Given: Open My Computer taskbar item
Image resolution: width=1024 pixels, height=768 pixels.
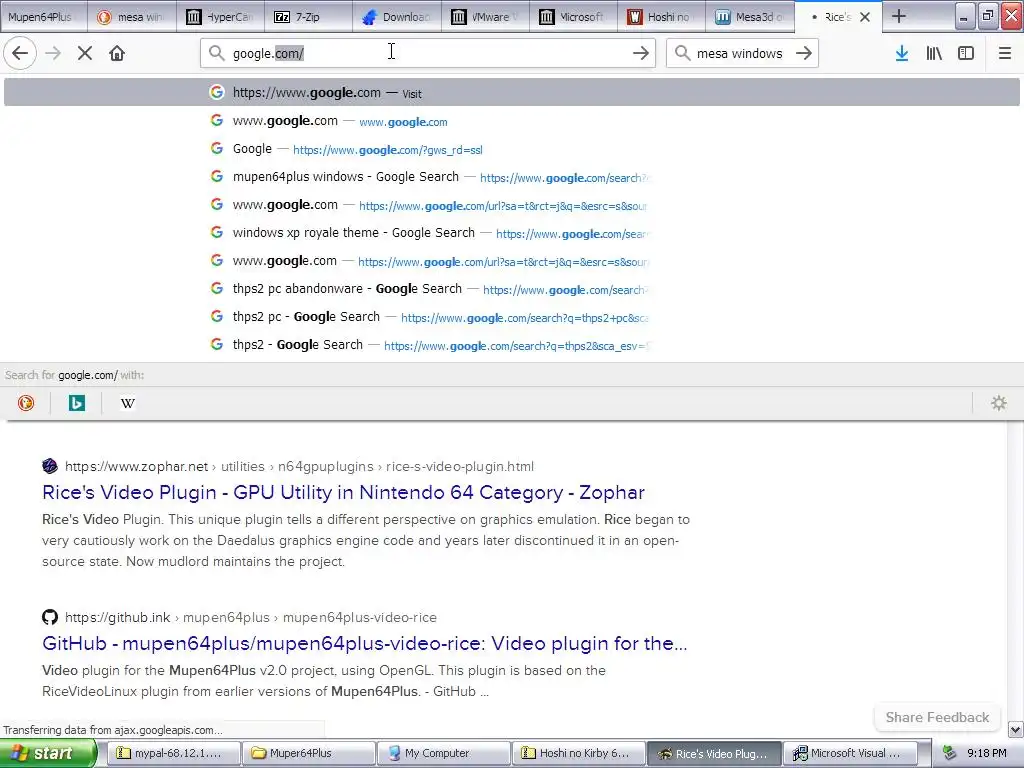Looking at the screenshot, I should (x=444, y=753).
